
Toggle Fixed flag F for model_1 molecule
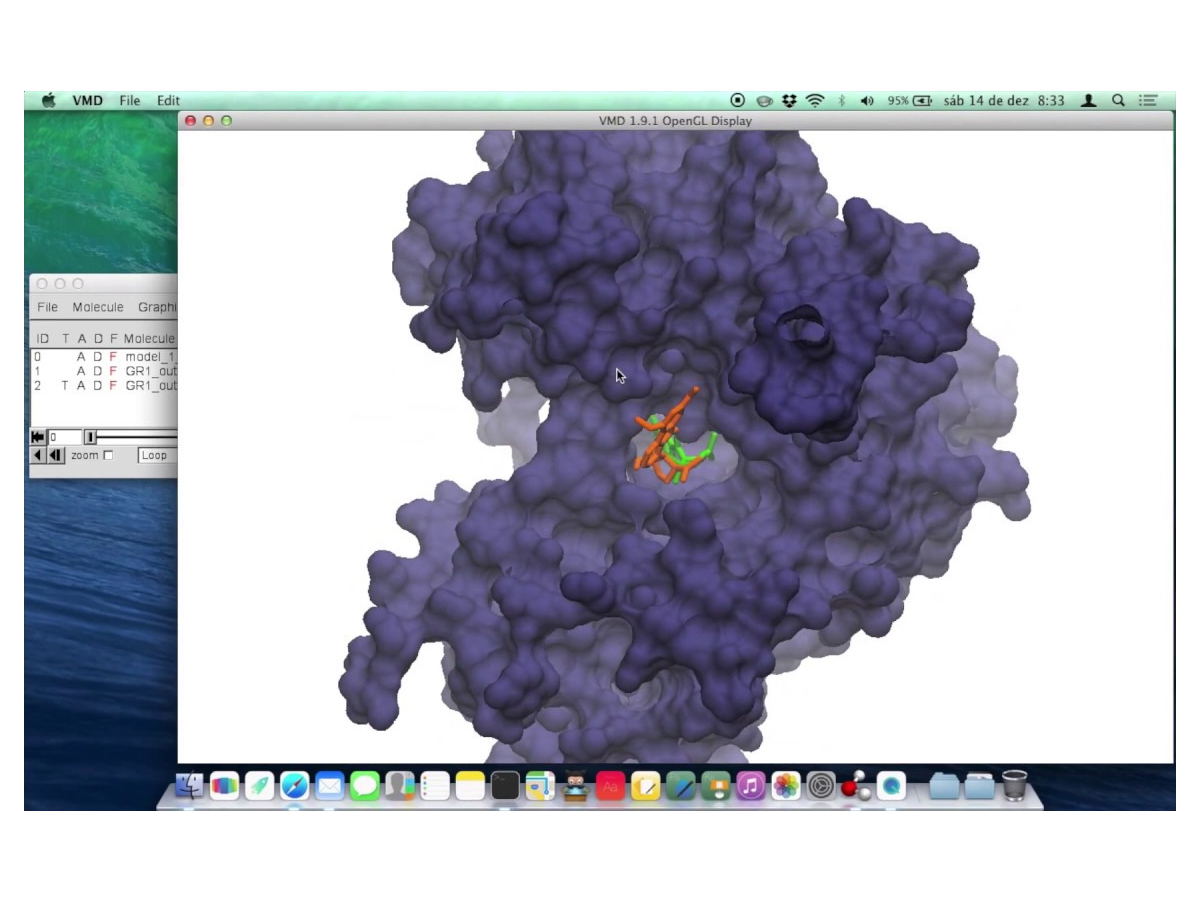[x=113, y=357]
